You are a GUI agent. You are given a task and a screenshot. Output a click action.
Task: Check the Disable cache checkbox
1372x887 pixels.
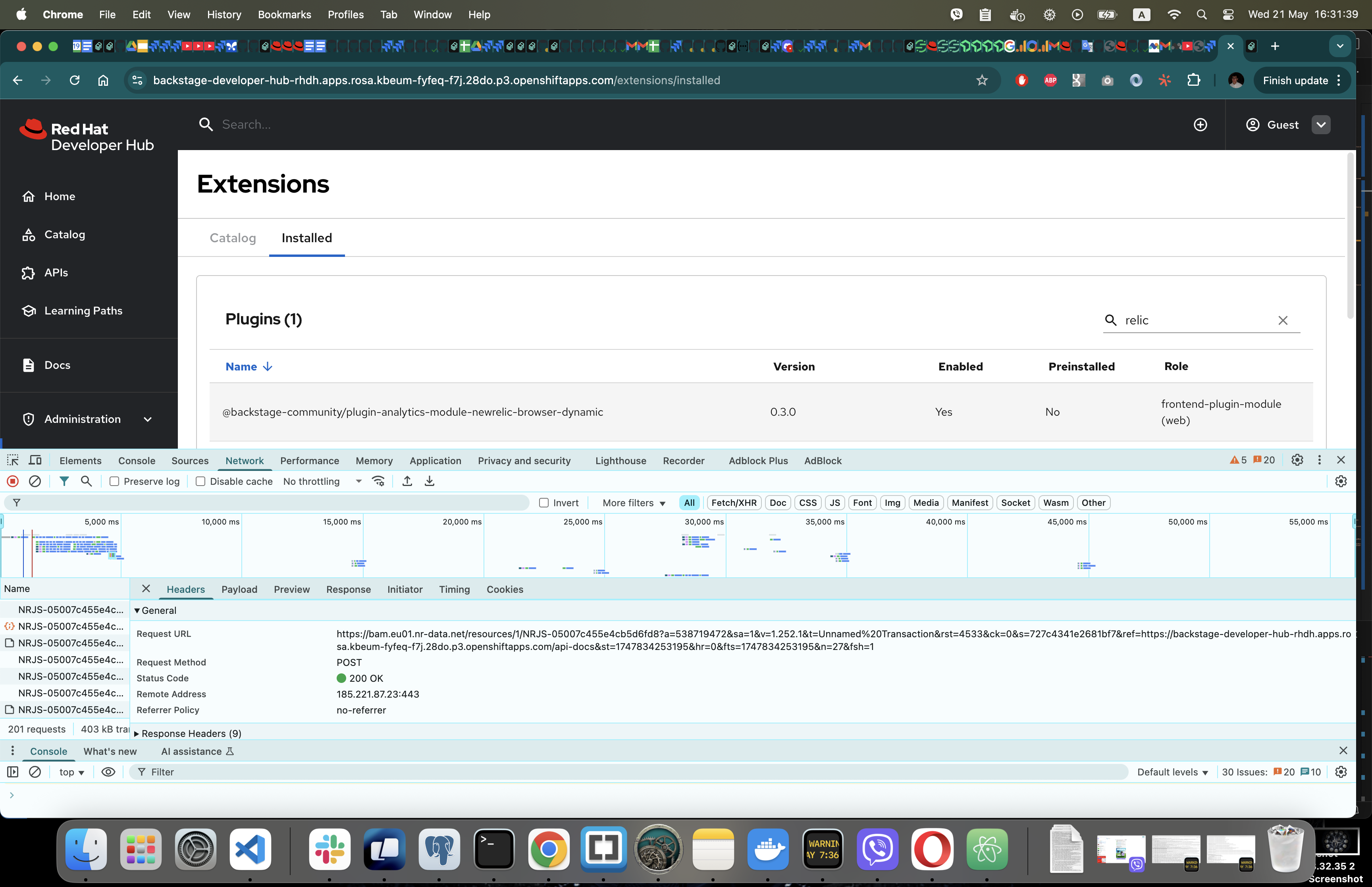click(x=200, y=482)
